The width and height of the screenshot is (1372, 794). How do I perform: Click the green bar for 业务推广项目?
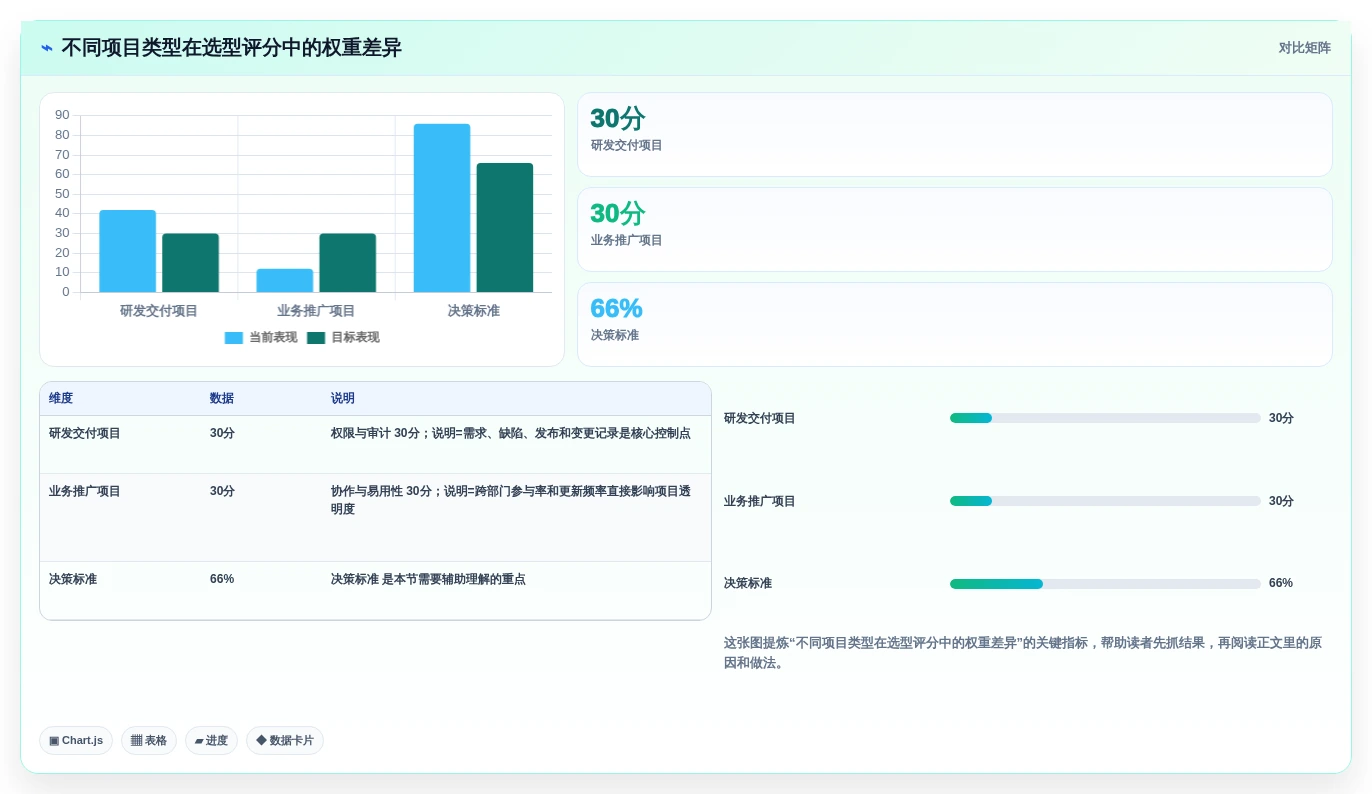pyautogui.click(x=347, y=263)
